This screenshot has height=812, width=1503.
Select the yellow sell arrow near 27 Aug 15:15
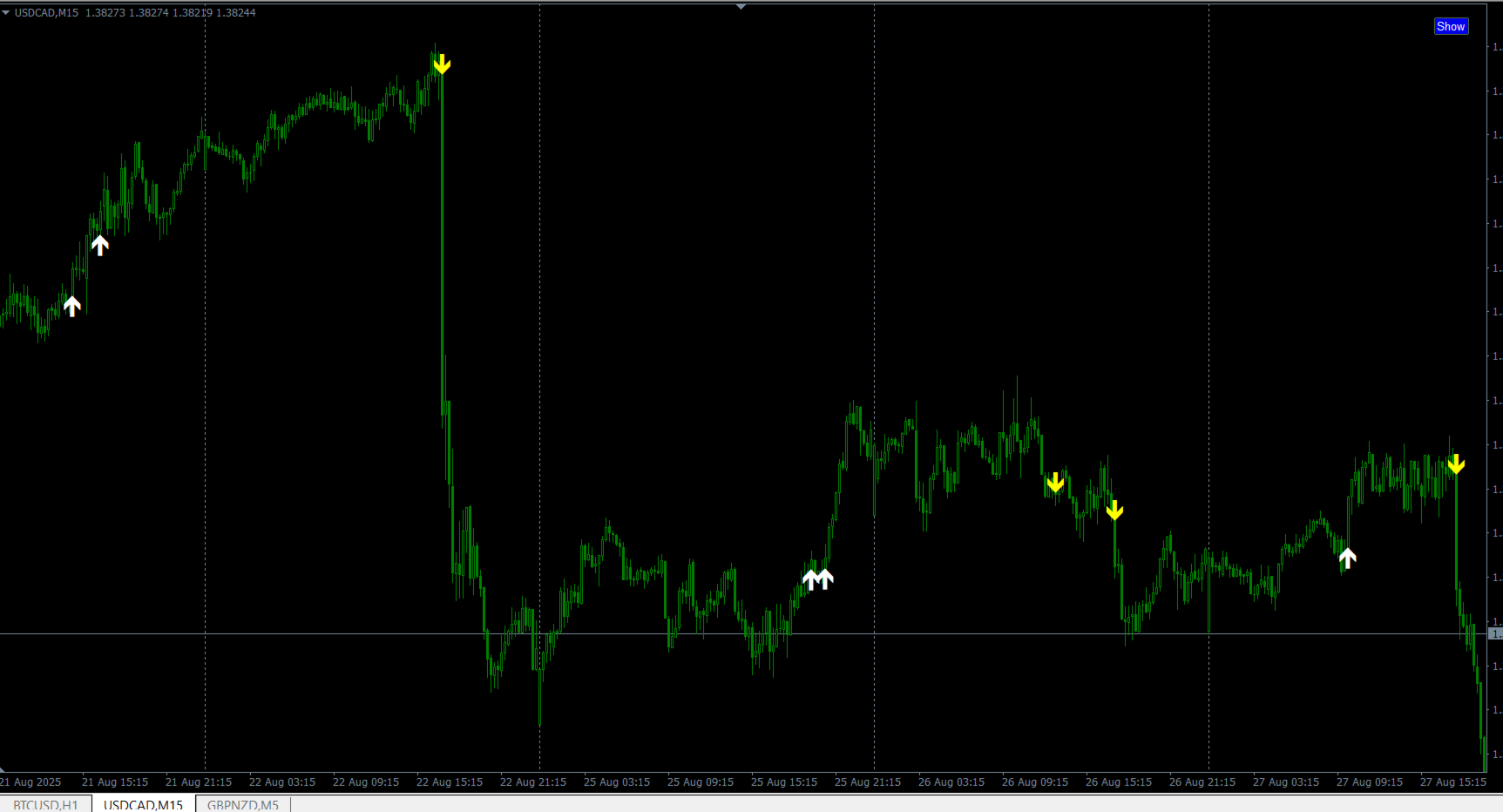tap(1456, 464)
